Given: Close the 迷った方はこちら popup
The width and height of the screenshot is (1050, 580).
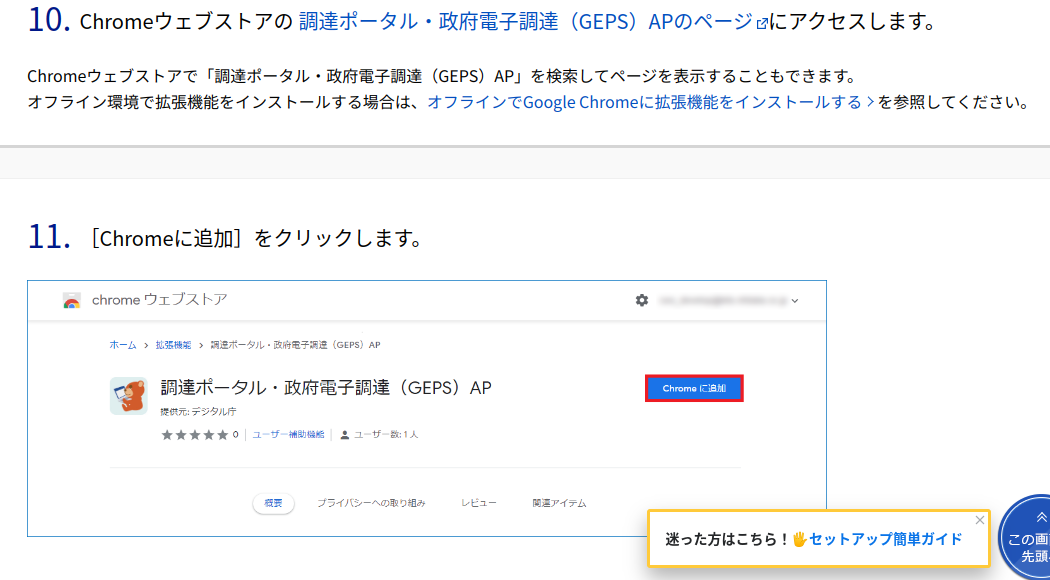Looking at the screenshot, I should pos(980,520).
